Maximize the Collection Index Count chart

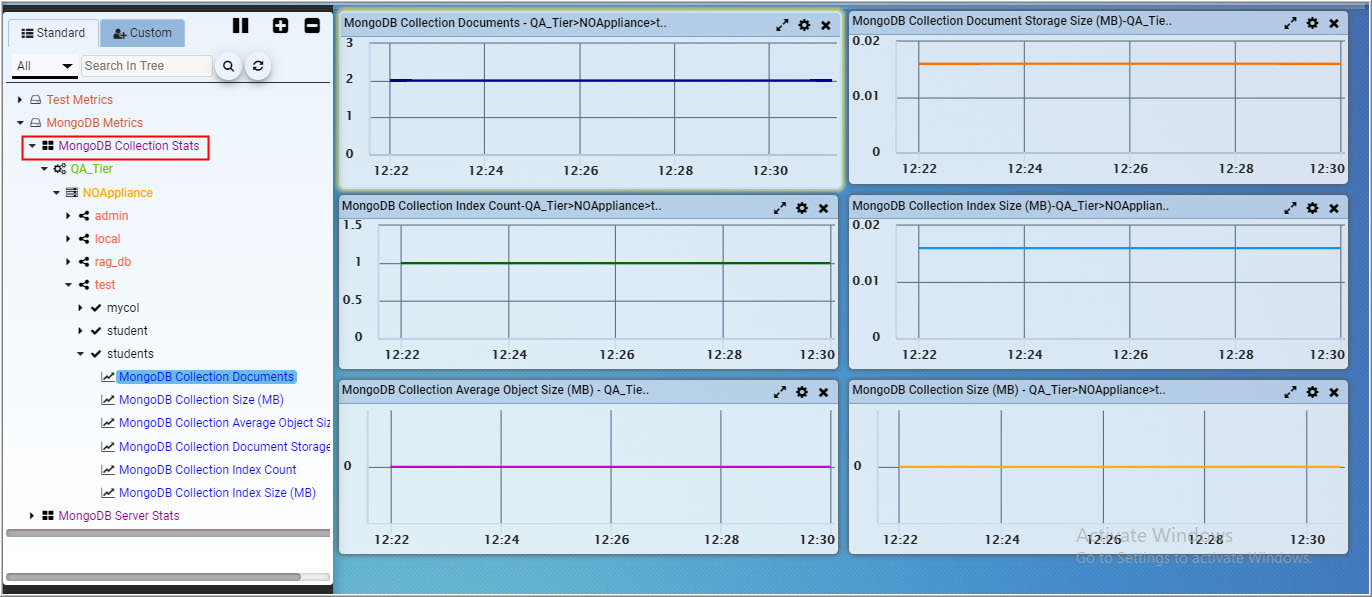(x=780, y=208)
